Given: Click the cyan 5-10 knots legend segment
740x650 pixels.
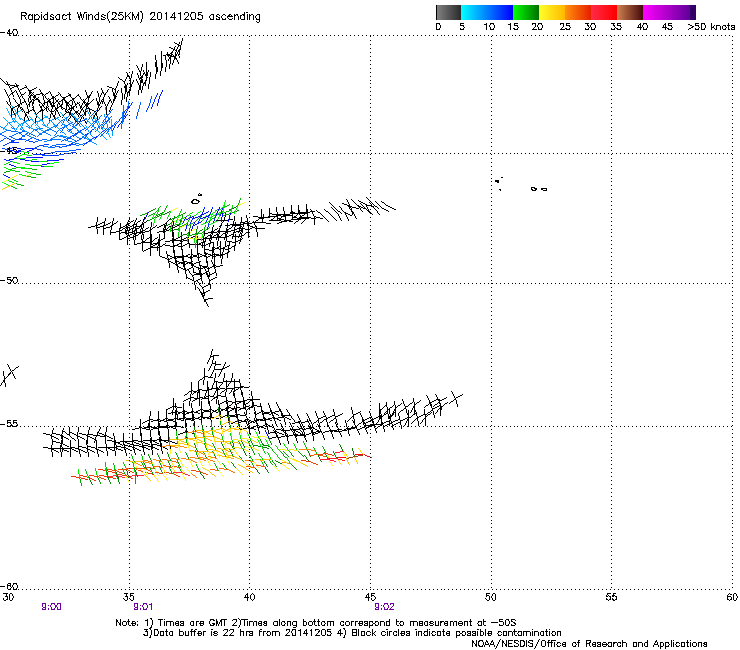Looking at the screenshot, I should pos(474,12).
